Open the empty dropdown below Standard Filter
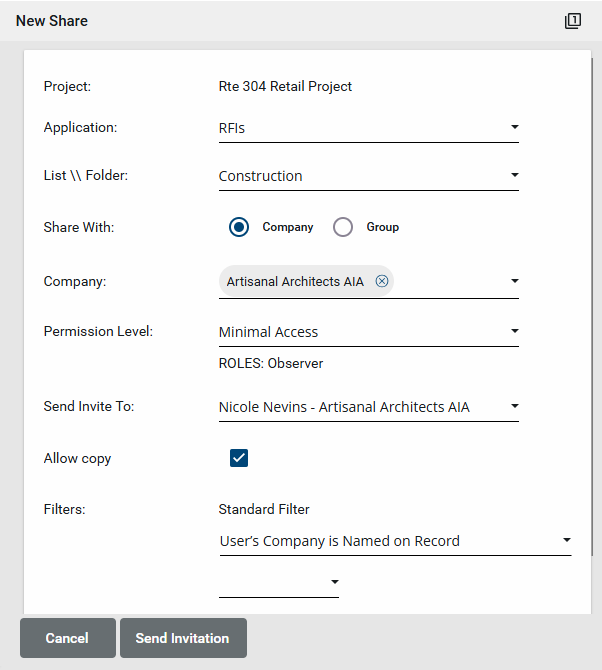 pyautogui.click(x=278, y=582)
